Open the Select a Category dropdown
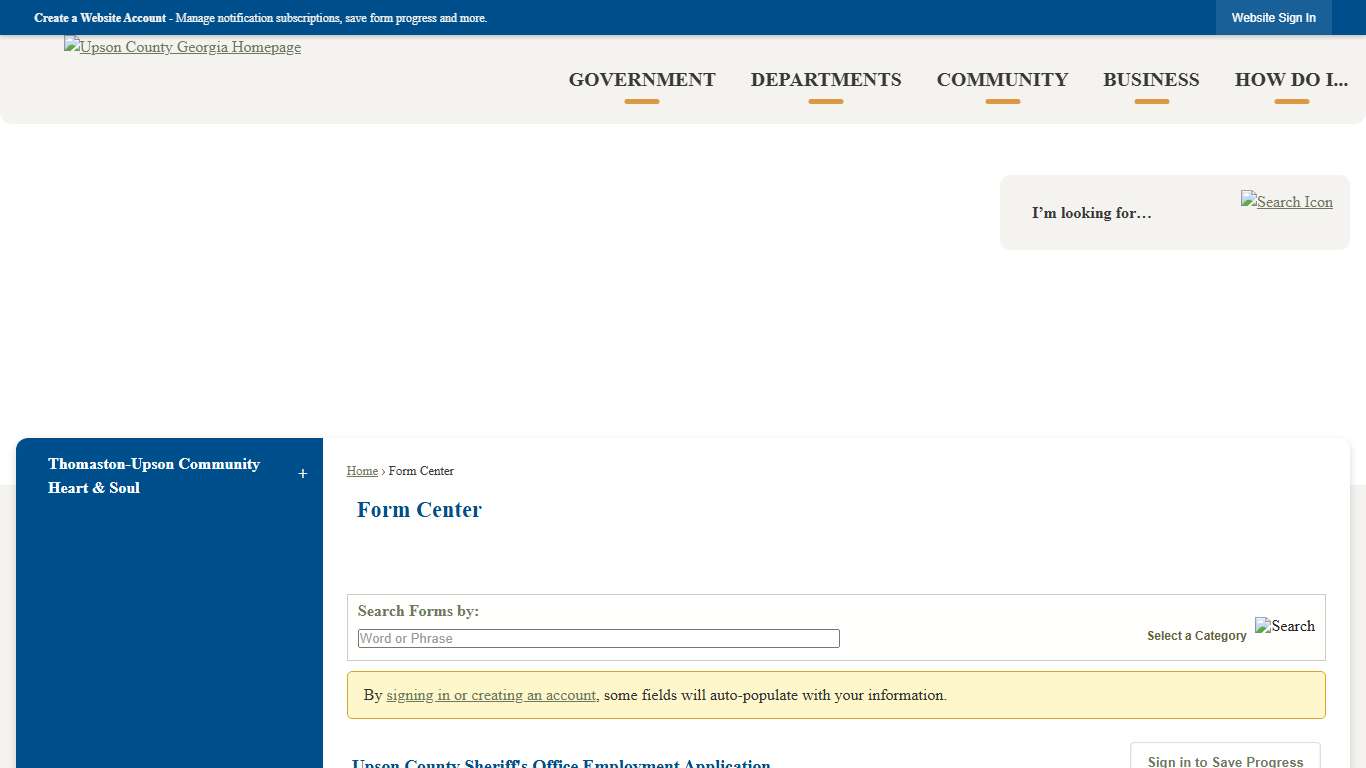 (1196, 635)
